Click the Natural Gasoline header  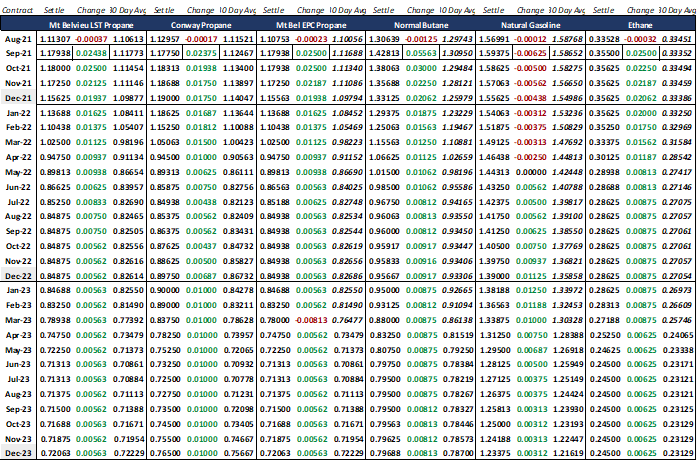coord(531,25)
